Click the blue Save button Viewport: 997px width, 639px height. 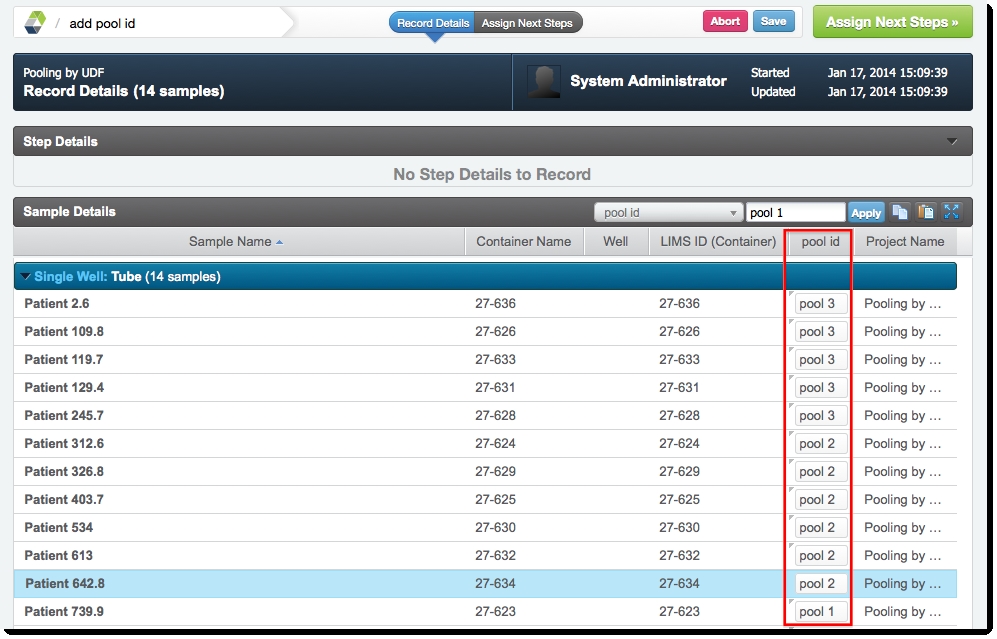[x=773, y=21]
